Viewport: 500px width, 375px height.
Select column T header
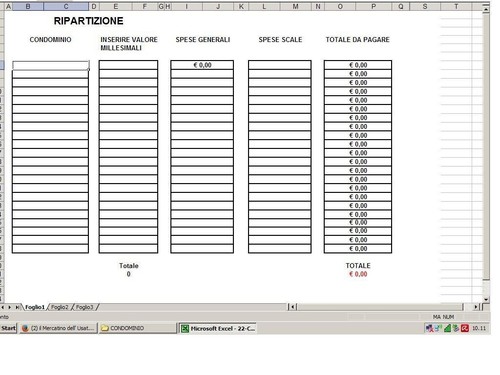[x=456, y=6]
